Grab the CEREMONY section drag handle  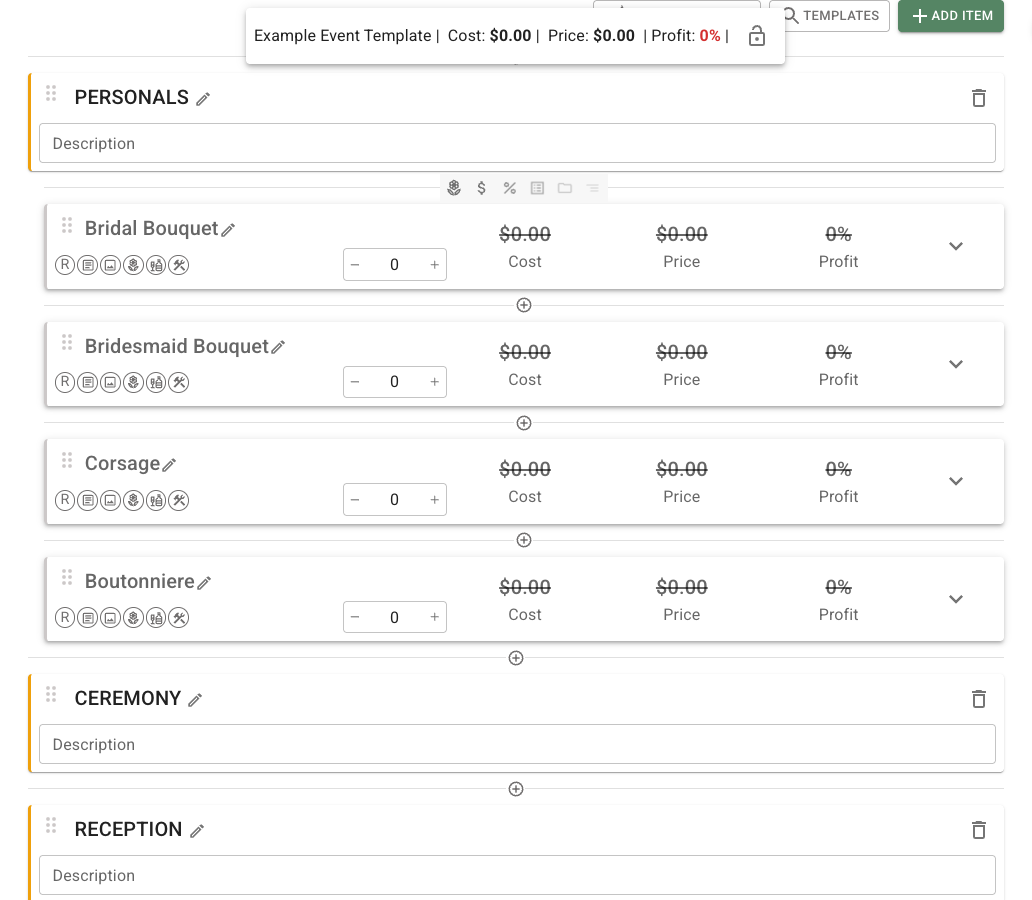(x=51, y=695)
